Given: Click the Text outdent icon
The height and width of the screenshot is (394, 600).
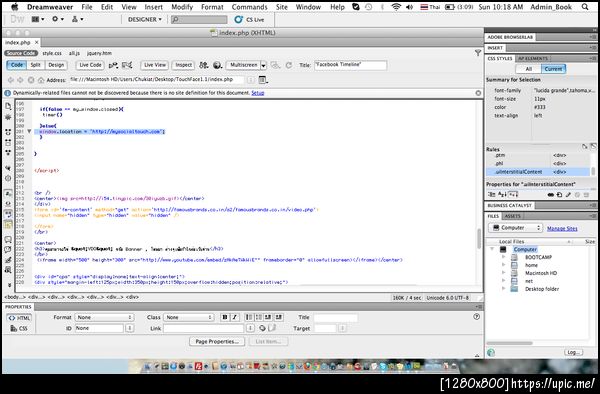Looking at the screenshot, I should point(268,317).
